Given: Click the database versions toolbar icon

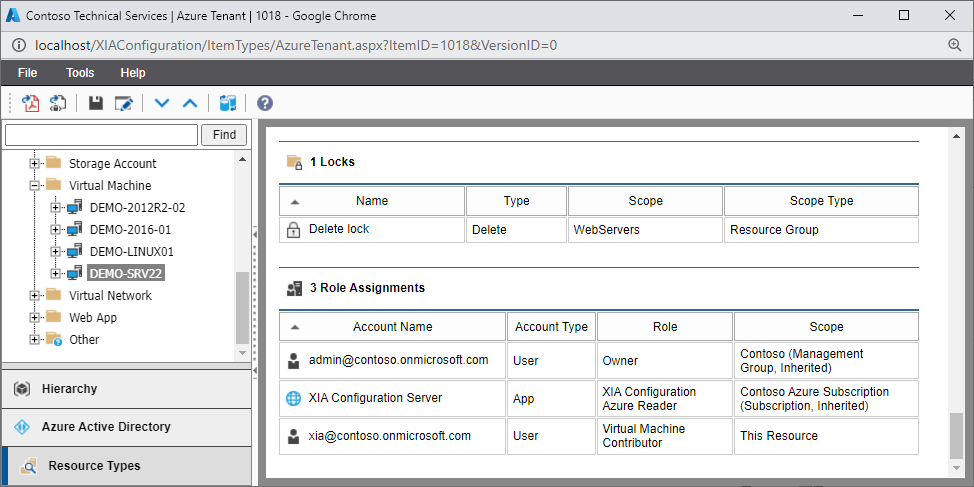Looking at the screenshot, I should (228, 102).
